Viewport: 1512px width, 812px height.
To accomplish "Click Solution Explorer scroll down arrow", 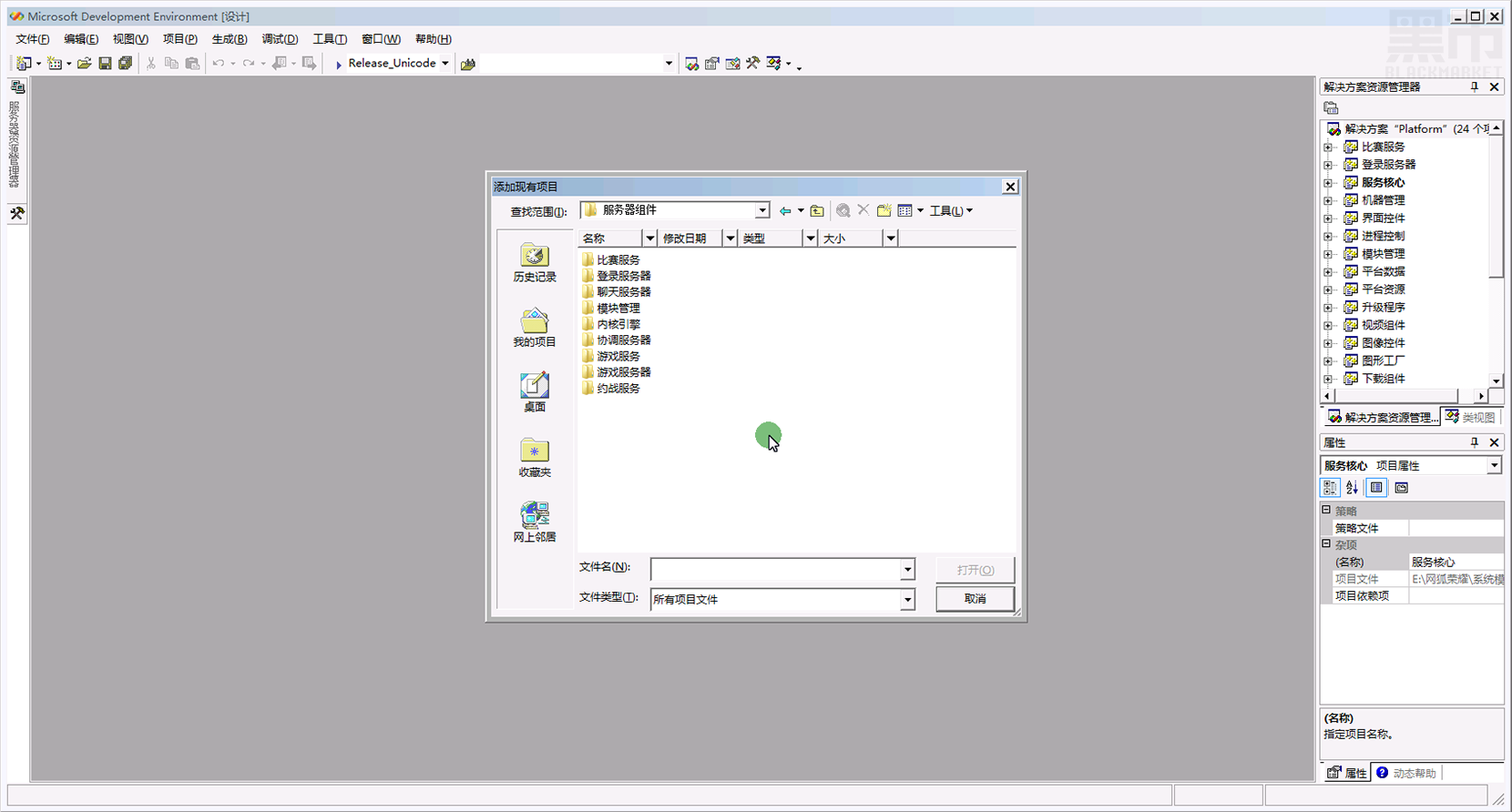I will 1496,381.
